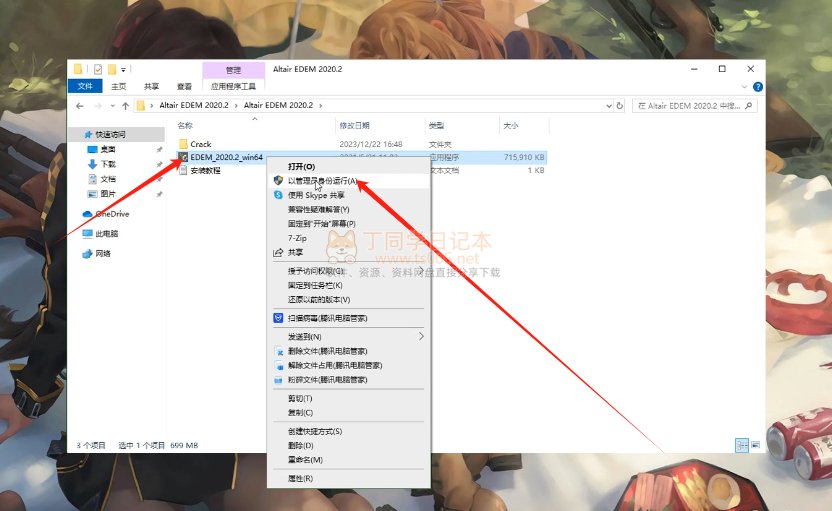Click the new folder icon in title bar
Image resolution: width=832 pixels, height=511 pixels.
click(111, 69)
